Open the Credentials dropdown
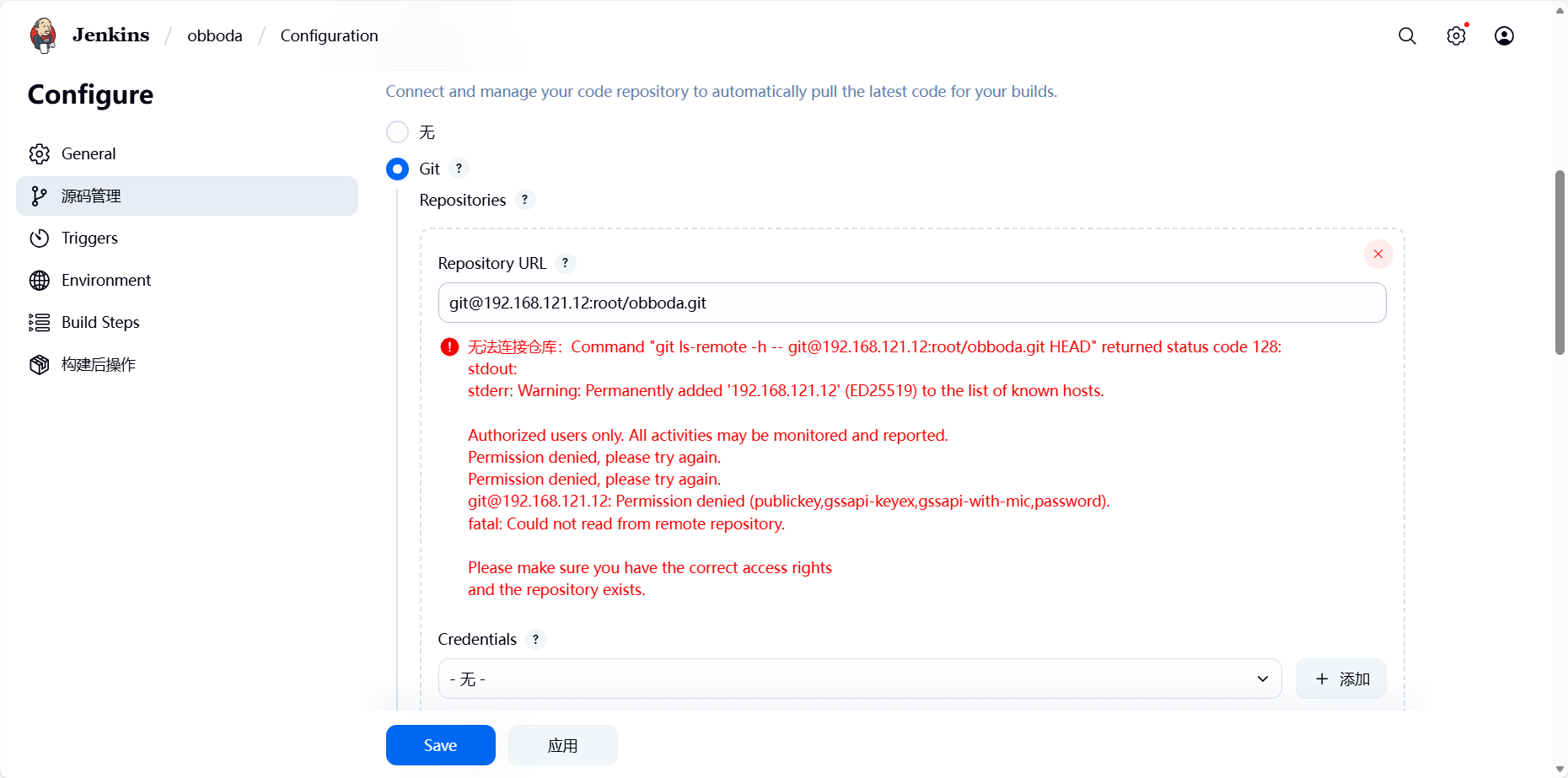Screen dimensions: 1568x778 coord(860,679)
